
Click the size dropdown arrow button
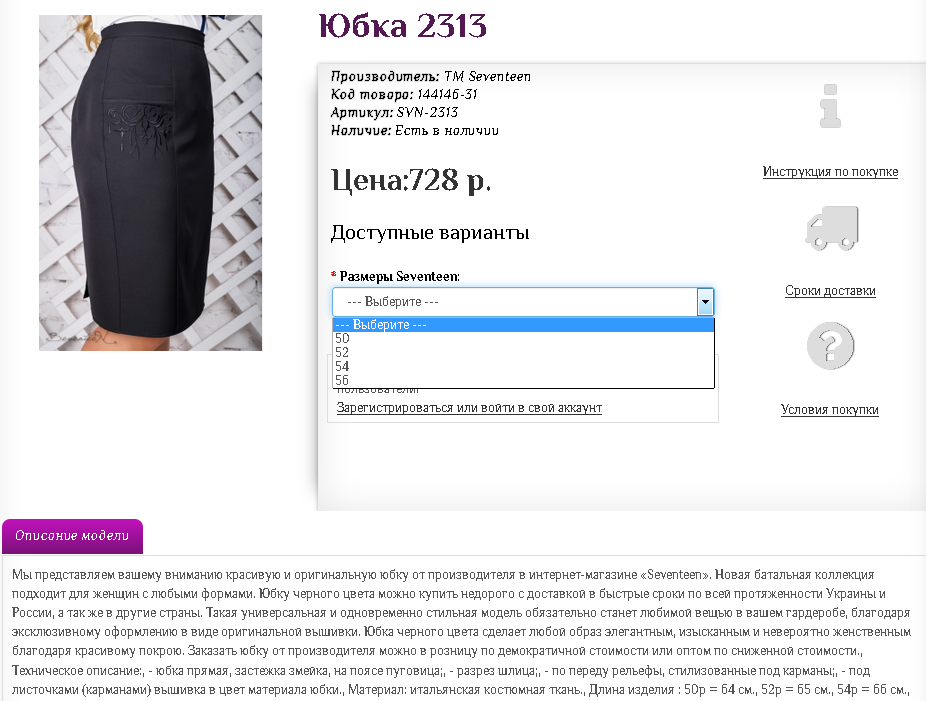(705, 302)
